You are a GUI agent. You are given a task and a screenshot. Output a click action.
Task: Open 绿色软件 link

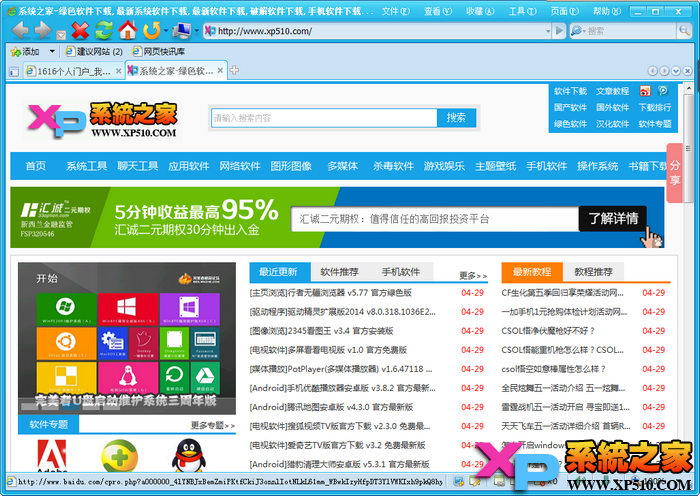click(570, 124)
